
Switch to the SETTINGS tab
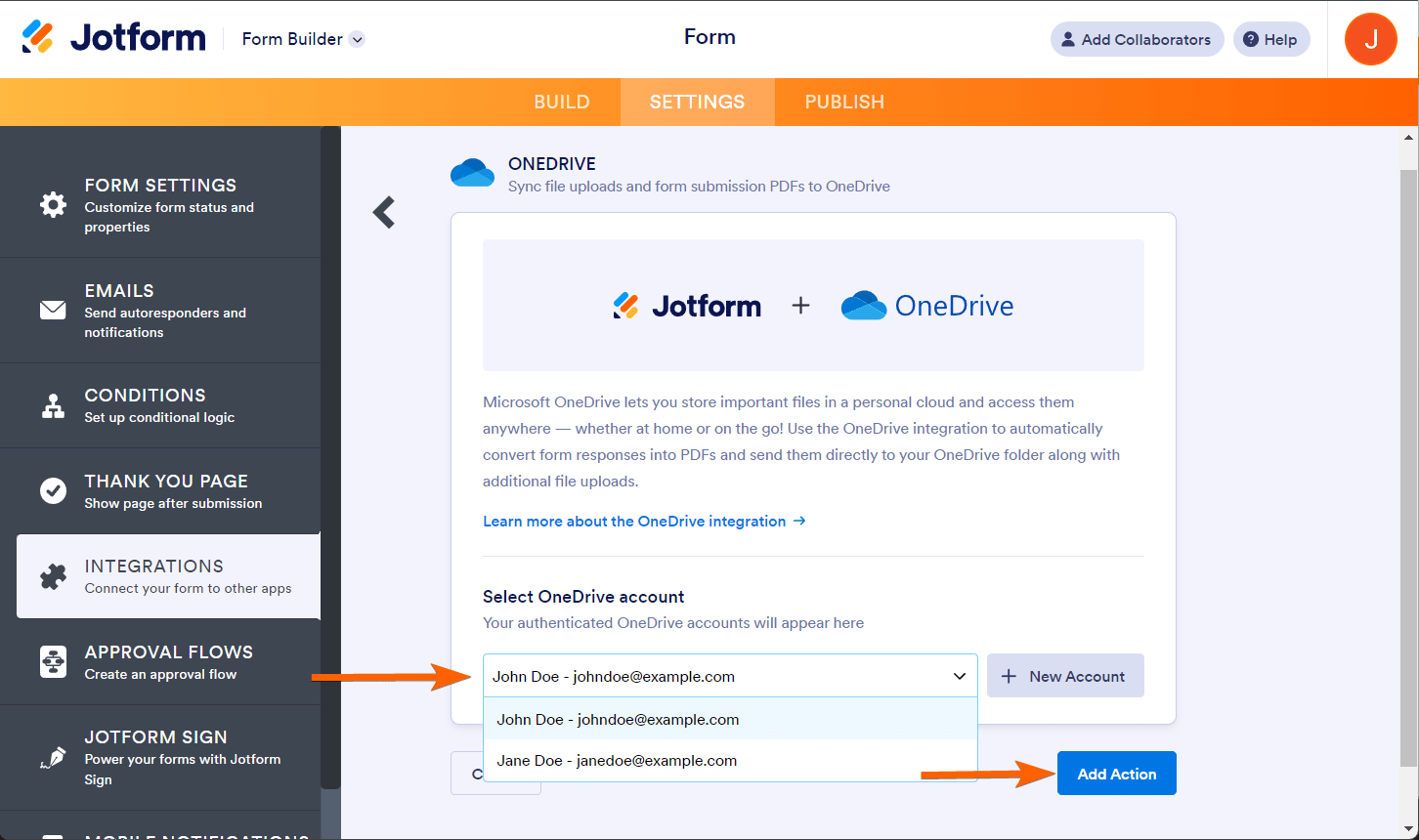(x=698, y=102)
